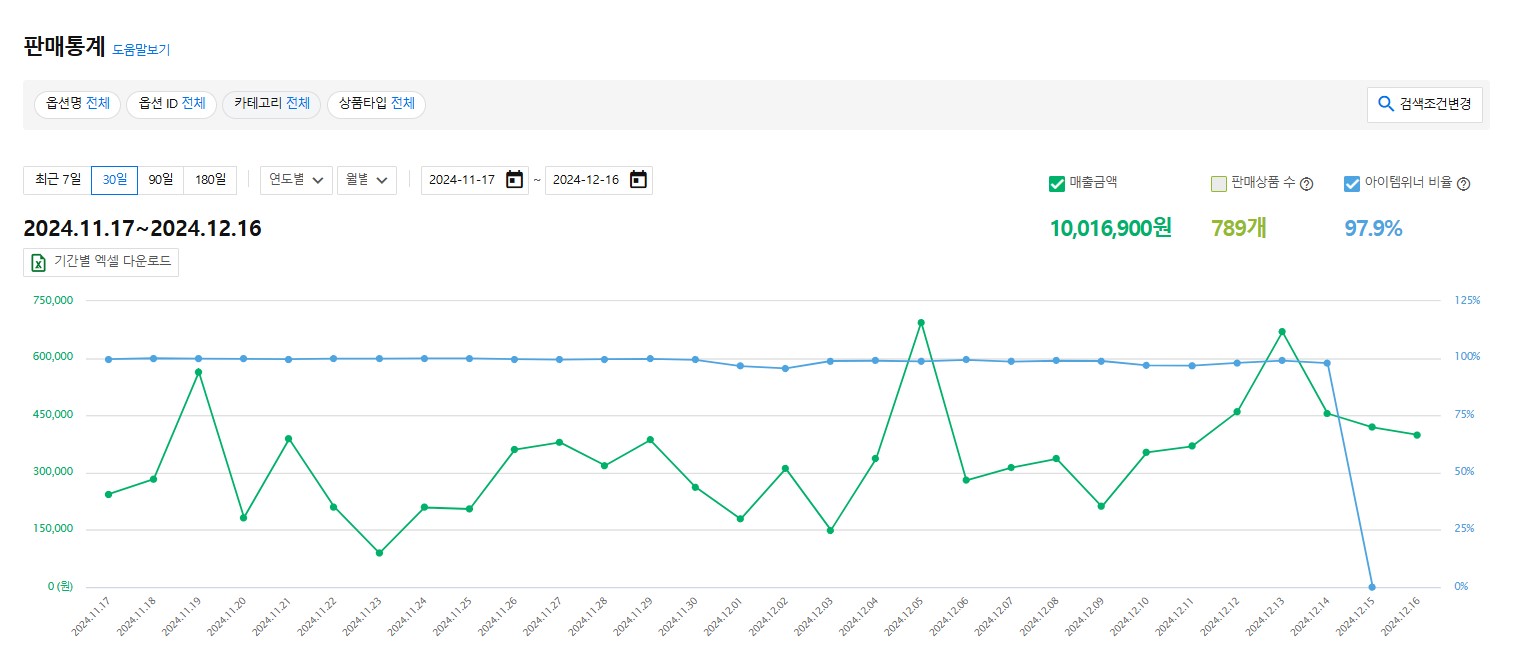Click the blue 0% point on 2024.12.15

[x=1372, y=587]
